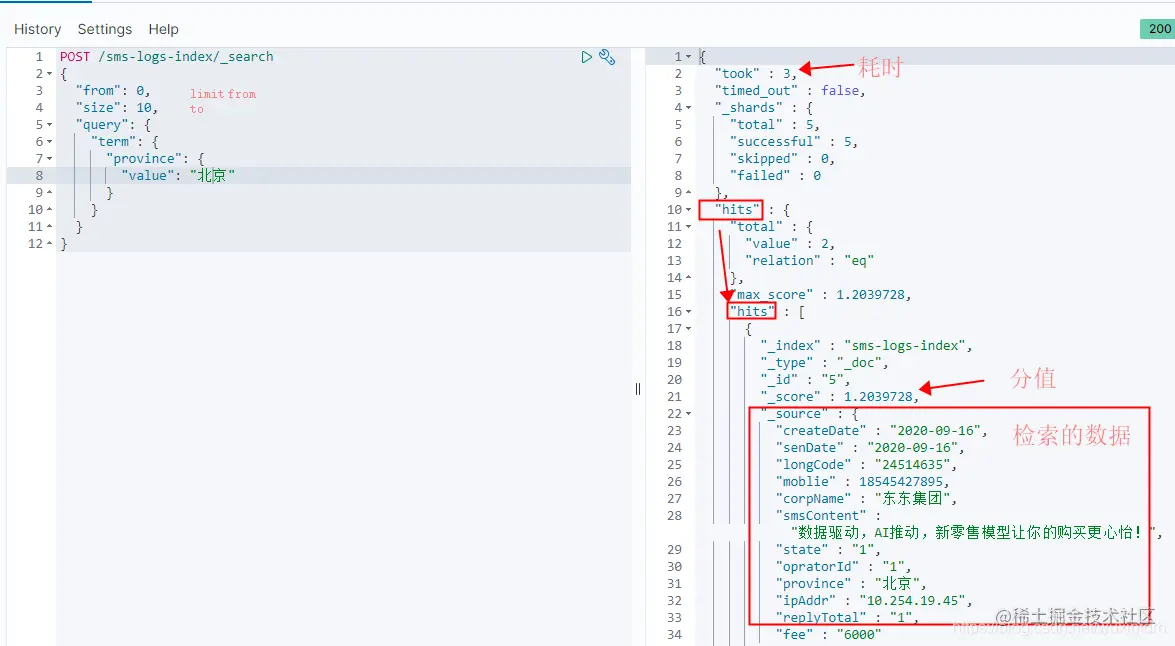Click the senDate 2020-09-16 line
The height and width of the screenshot is (646, 1175).
tap(870, 448)
